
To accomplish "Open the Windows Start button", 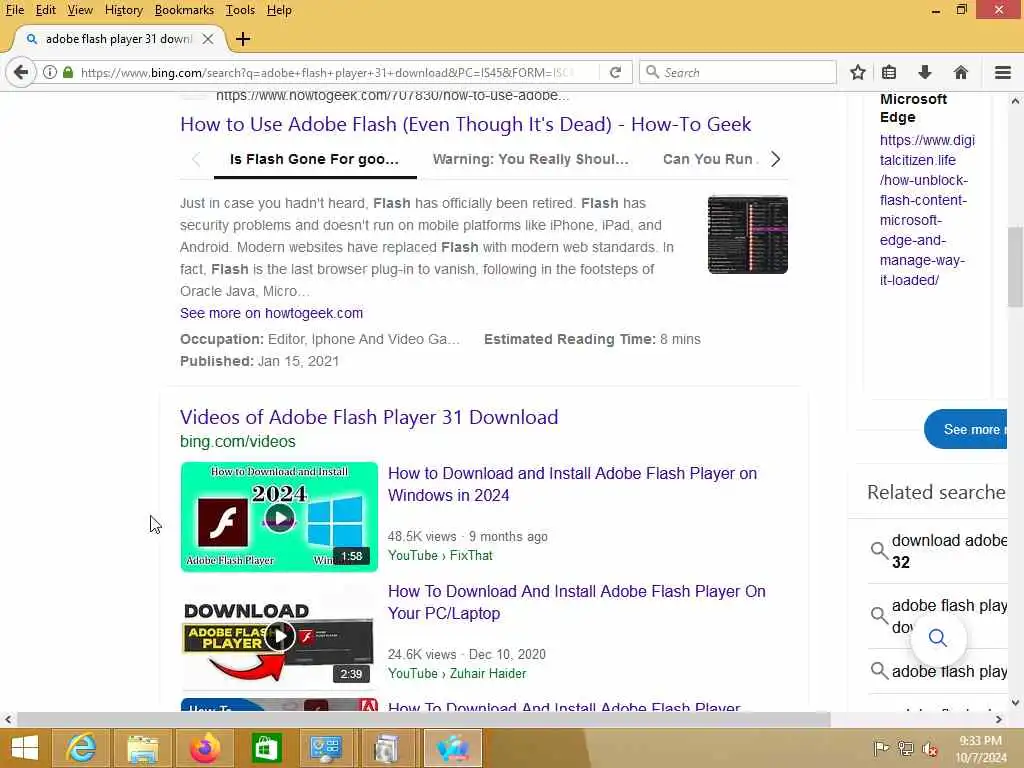I will coord(25,748).
